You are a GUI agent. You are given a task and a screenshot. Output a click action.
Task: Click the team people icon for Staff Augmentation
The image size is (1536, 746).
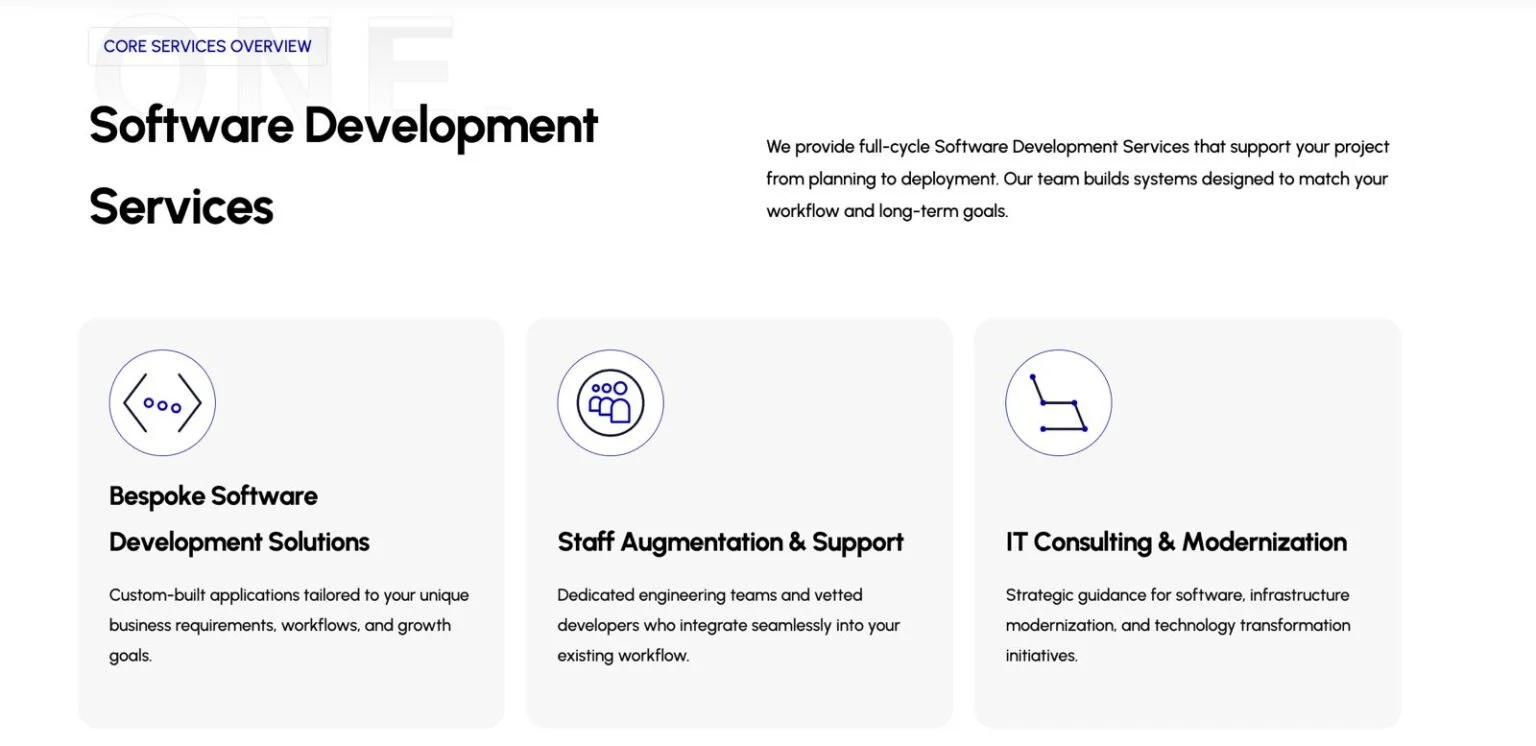pos(610,403)
